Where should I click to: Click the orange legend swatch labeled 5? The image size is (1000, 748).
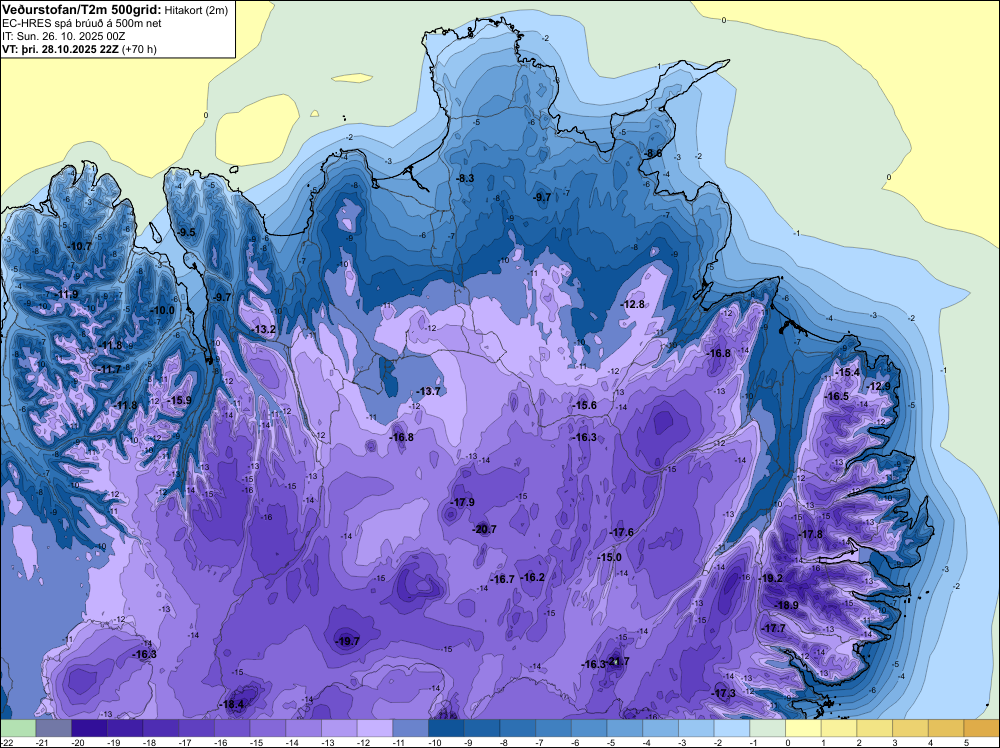(982, 728)
